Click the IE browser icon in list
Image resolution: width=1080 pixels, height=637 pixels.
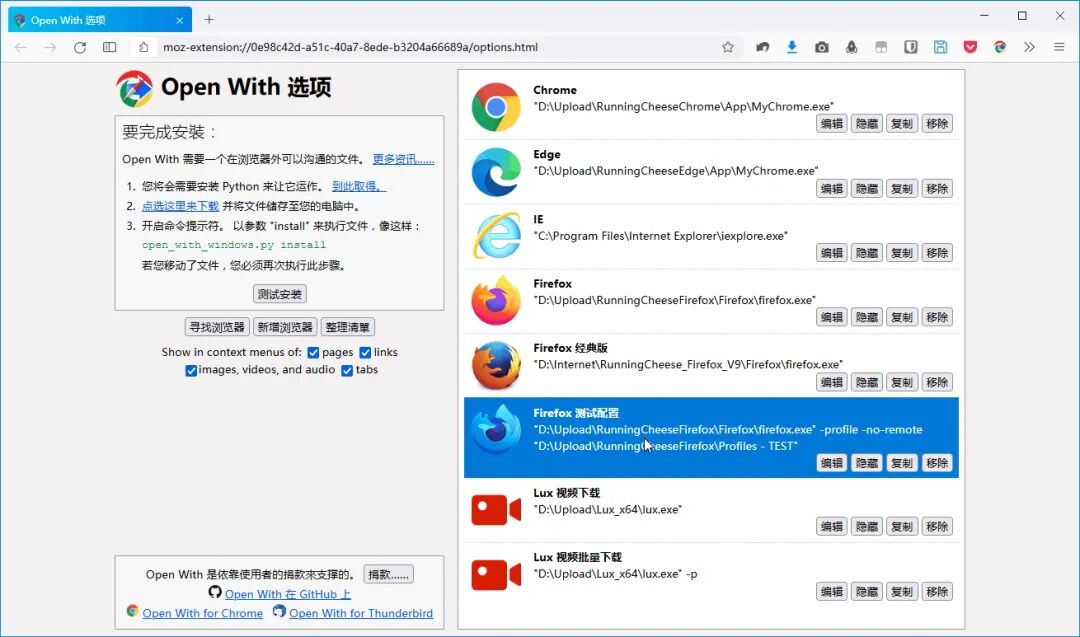tap(496, 236)
